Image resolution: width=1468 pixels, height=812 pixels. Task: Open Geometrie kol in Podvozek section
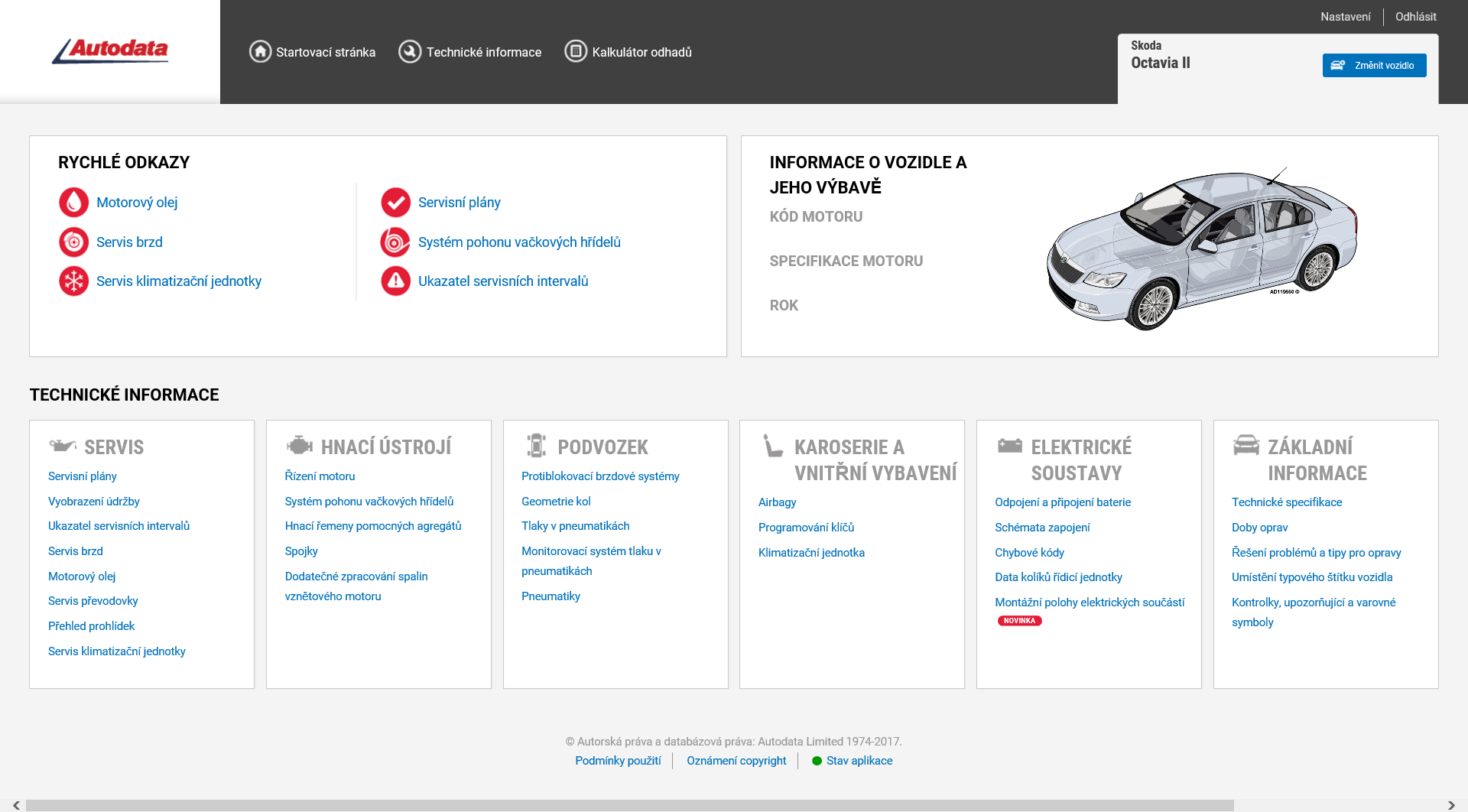tap(556, 502)
